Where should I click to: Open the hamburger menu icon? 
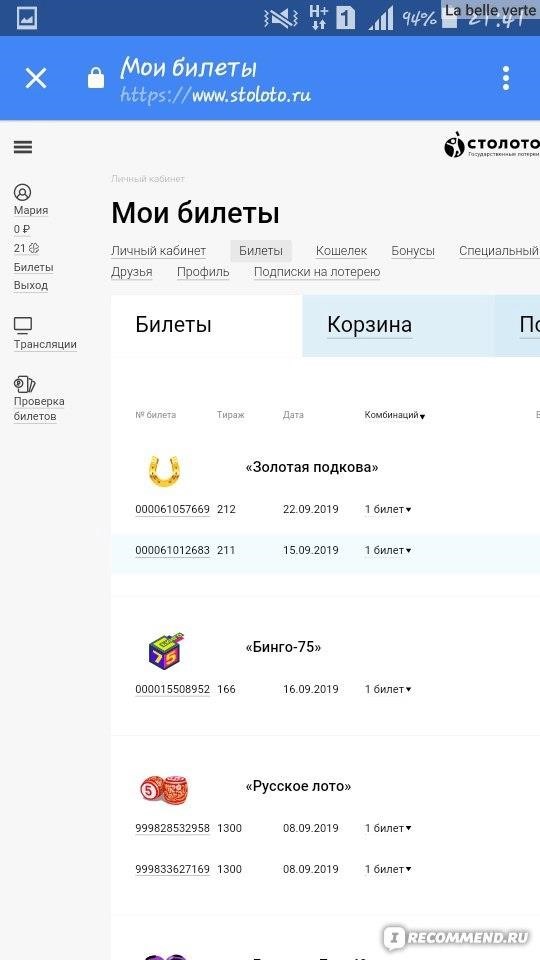[x=23, y=147]
